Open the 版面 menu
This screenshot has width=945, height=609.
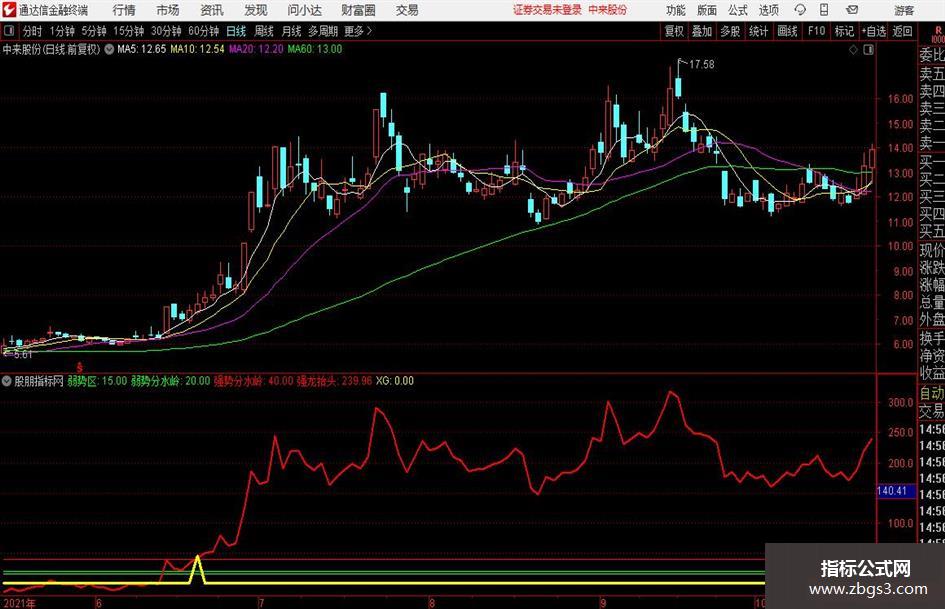[x=706, y=10]
